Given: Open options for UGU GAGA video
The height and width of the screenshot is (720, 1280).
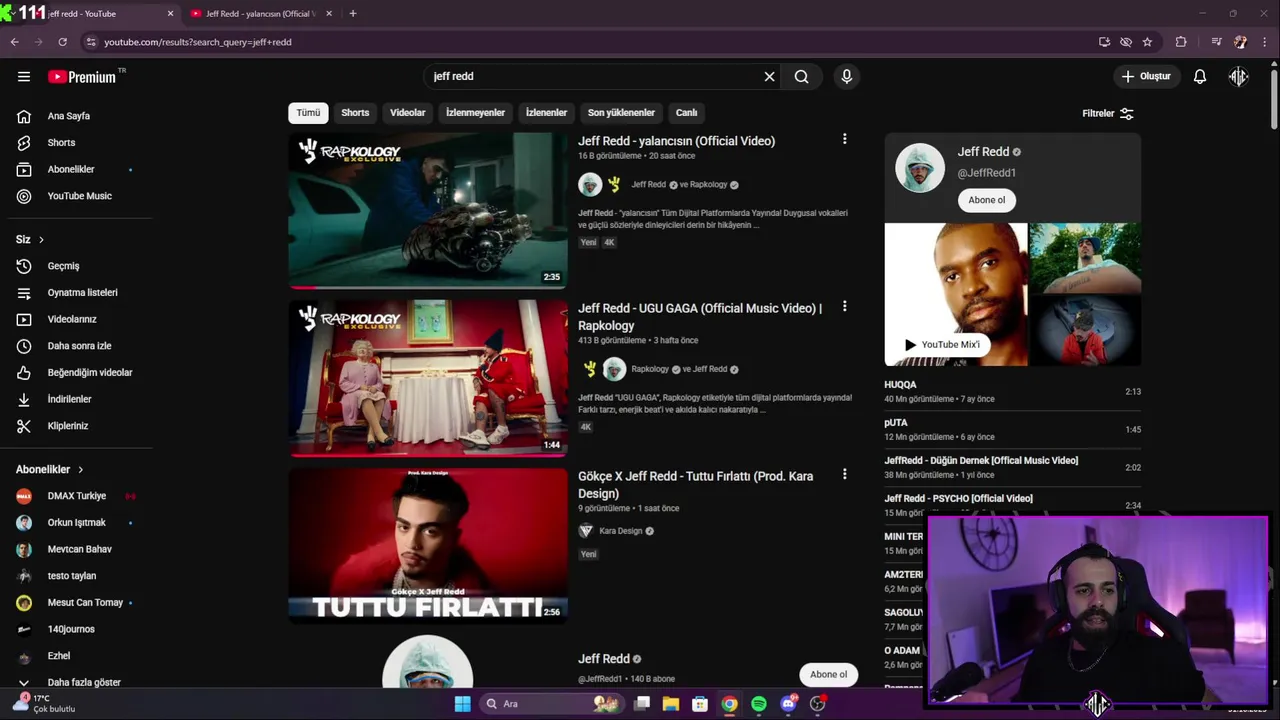Looking at the screenshot, I should tap(844, 306).
